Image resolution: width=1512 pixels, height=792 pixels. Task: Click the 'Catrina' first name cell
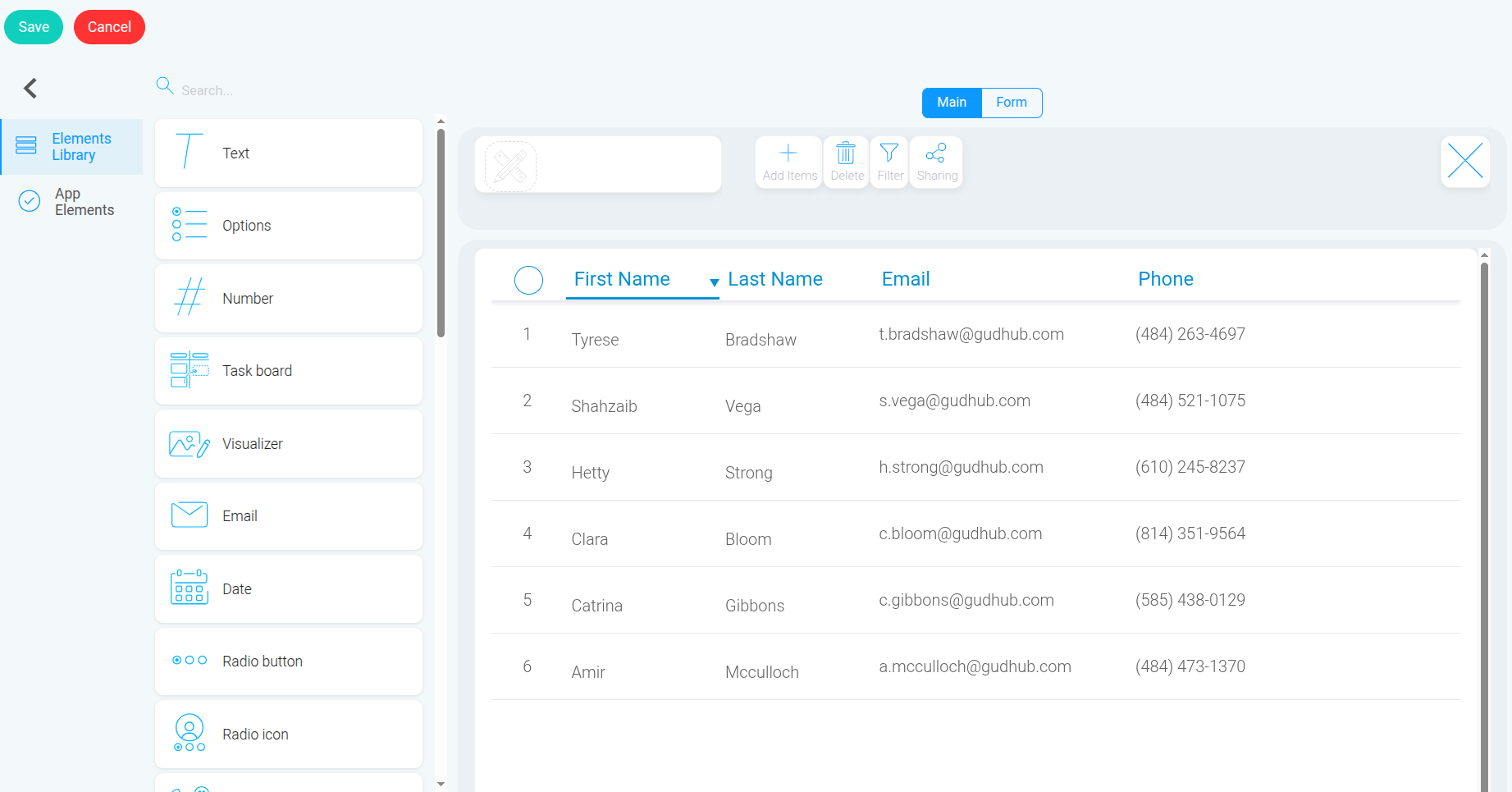pyautogui.click(x=596, y=606)
